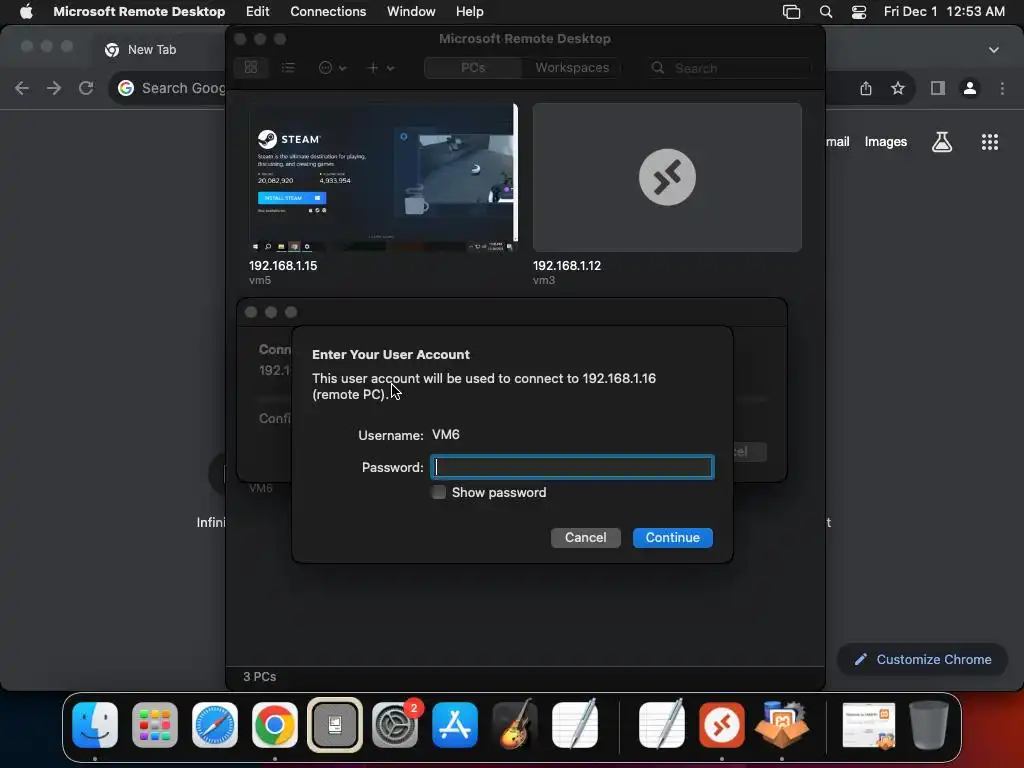Go forward in Chrome

point(54,88)
